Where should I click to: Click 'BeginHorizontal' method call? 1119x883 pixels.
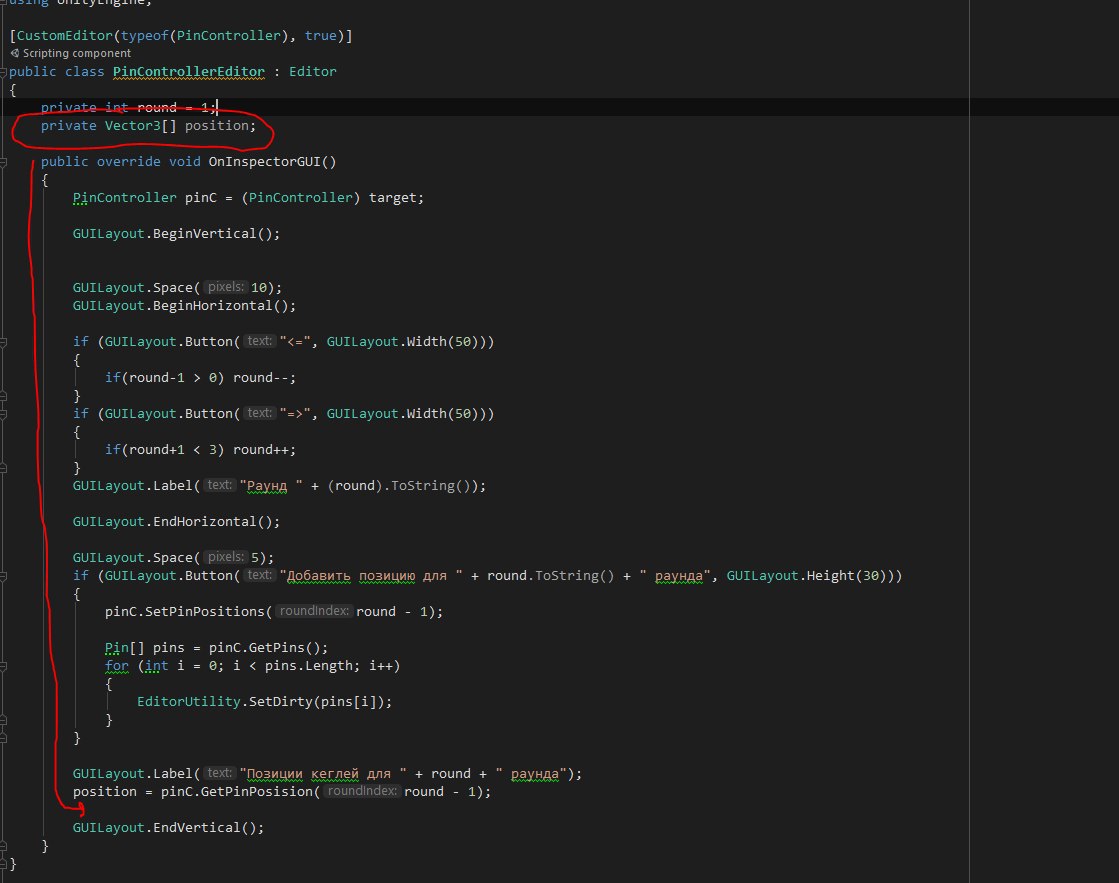point(212,306)
